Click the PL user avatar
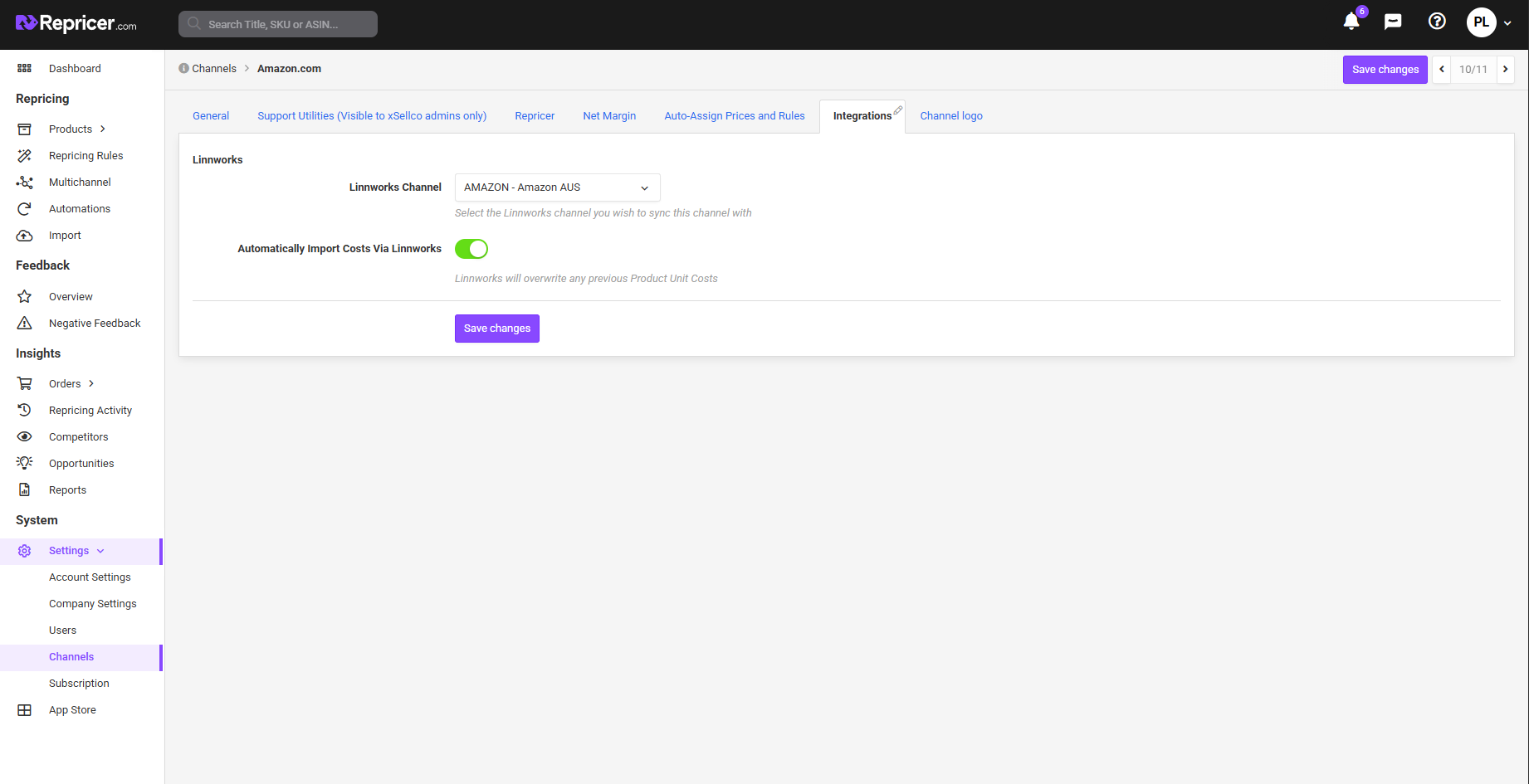 click(1482, 22)
